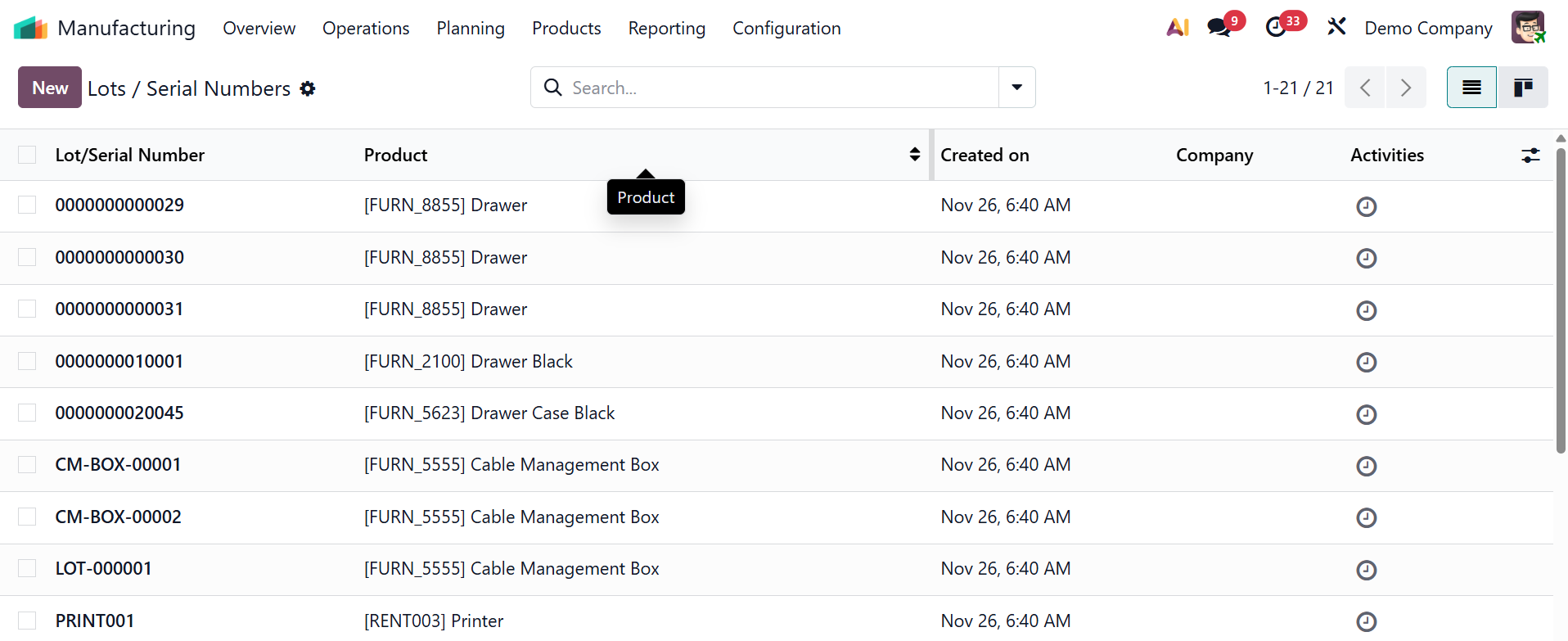1568x641 pixels.
Task: Open optional columns selector in table header
Action: (x=1530, y=155)
